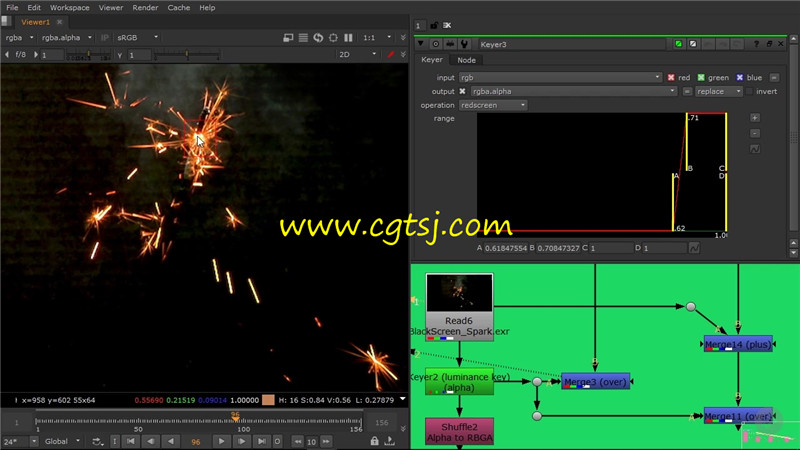The image size is (800, 450).
Task: Toggle the blue channel checkbox
Action: 740,78
